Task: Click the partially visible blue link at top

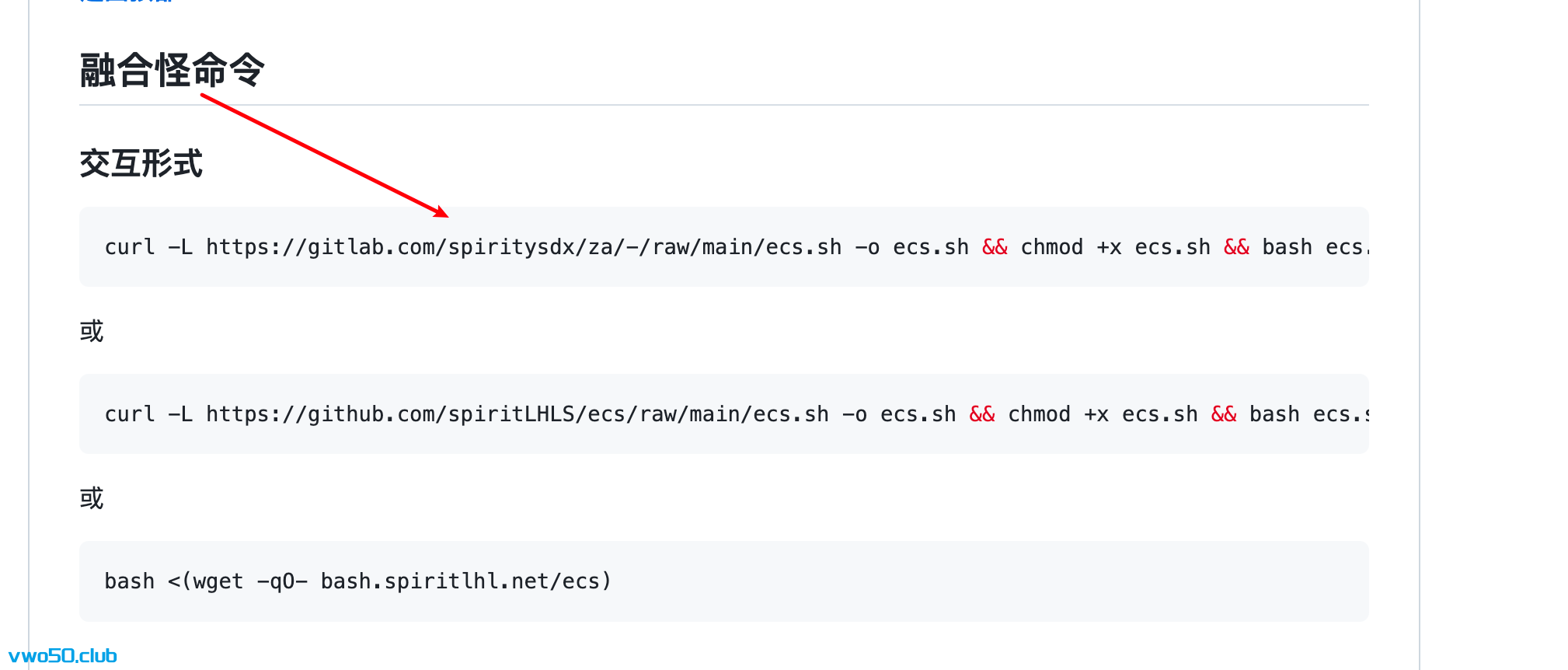Action: coord(126,2)
